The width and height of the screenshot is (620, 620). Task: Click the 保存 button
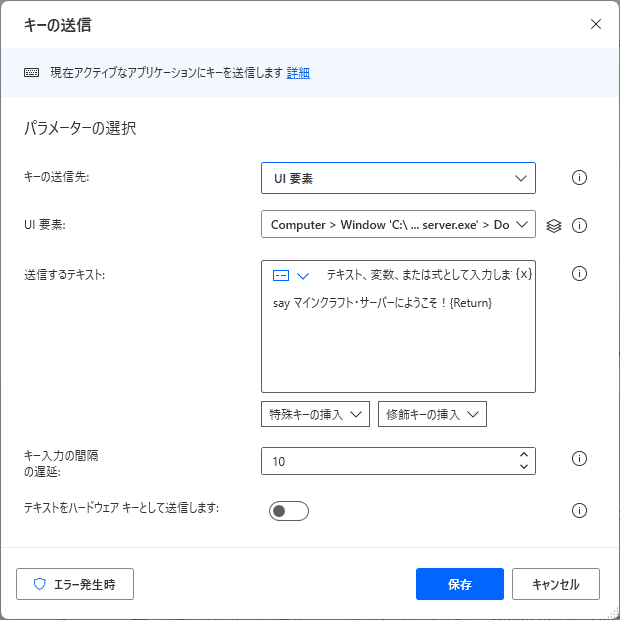[459, 584]
